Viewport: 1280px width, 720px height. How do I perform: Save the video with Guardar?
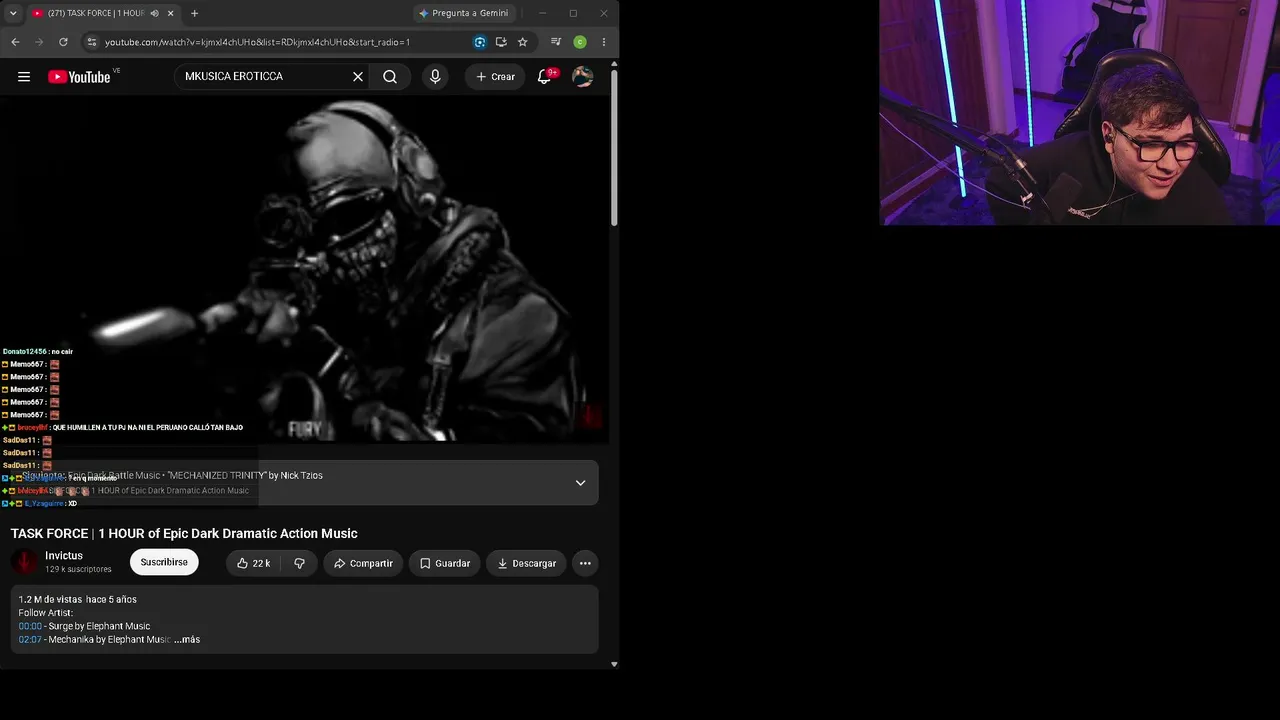[444, 563]
